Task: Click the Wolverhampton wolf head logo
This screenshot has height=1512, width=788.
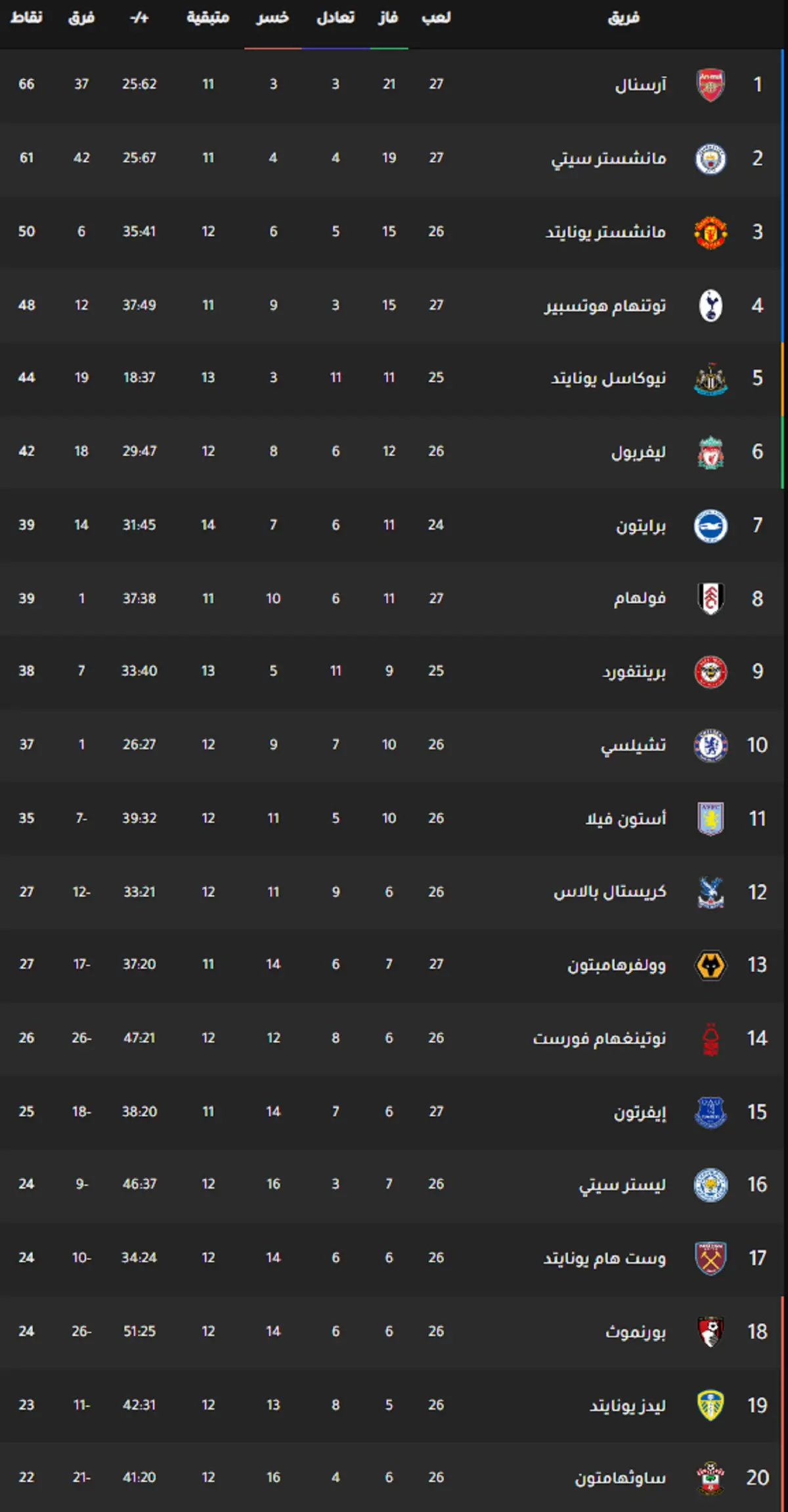Action: 711,965
